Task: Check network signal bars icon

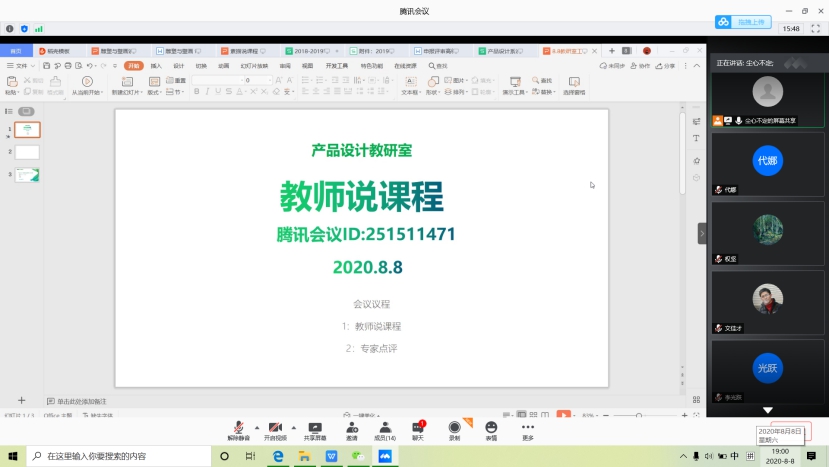Action: click(39, 29)
